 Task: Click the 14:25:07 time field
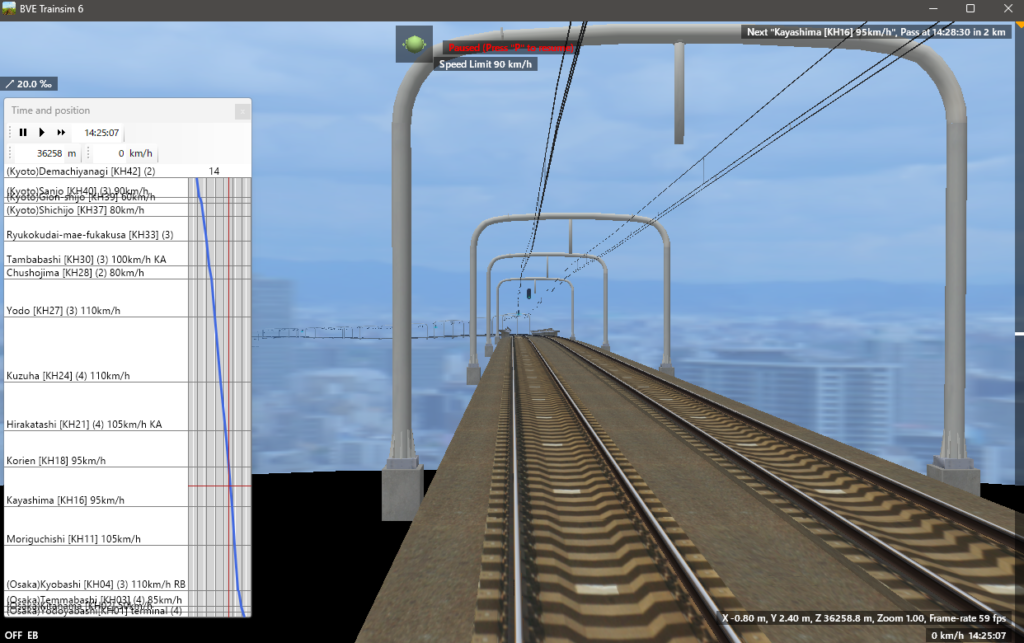click(x=101, y=132)
